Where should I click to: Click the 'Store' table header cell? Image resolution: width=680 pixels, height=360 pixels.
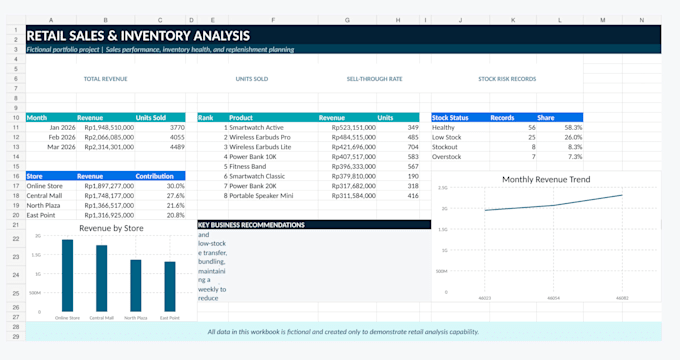point(51,176)
